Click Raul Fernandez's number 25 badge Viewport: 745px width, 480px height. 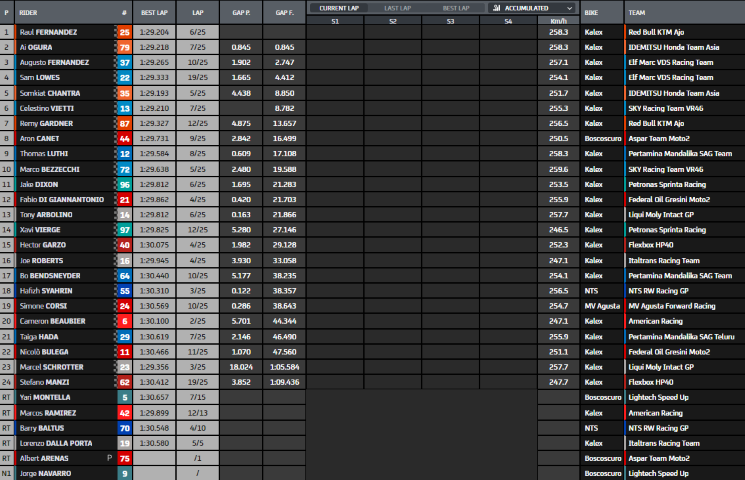[x=124, y=32]
